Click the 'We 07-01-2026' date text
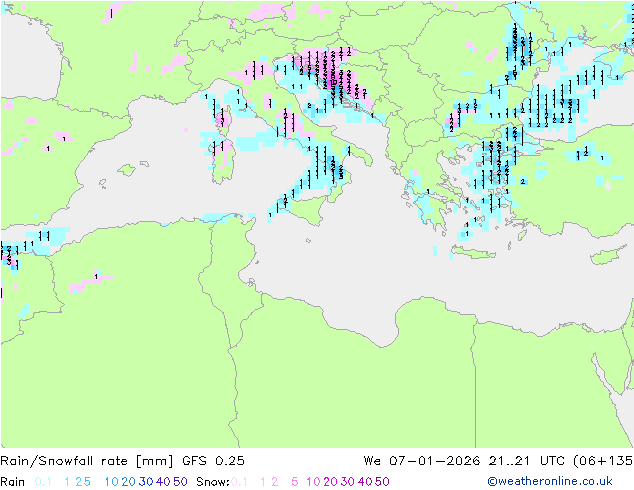The height and width of the screenshot is (490, 634). (x=422, y=461)
